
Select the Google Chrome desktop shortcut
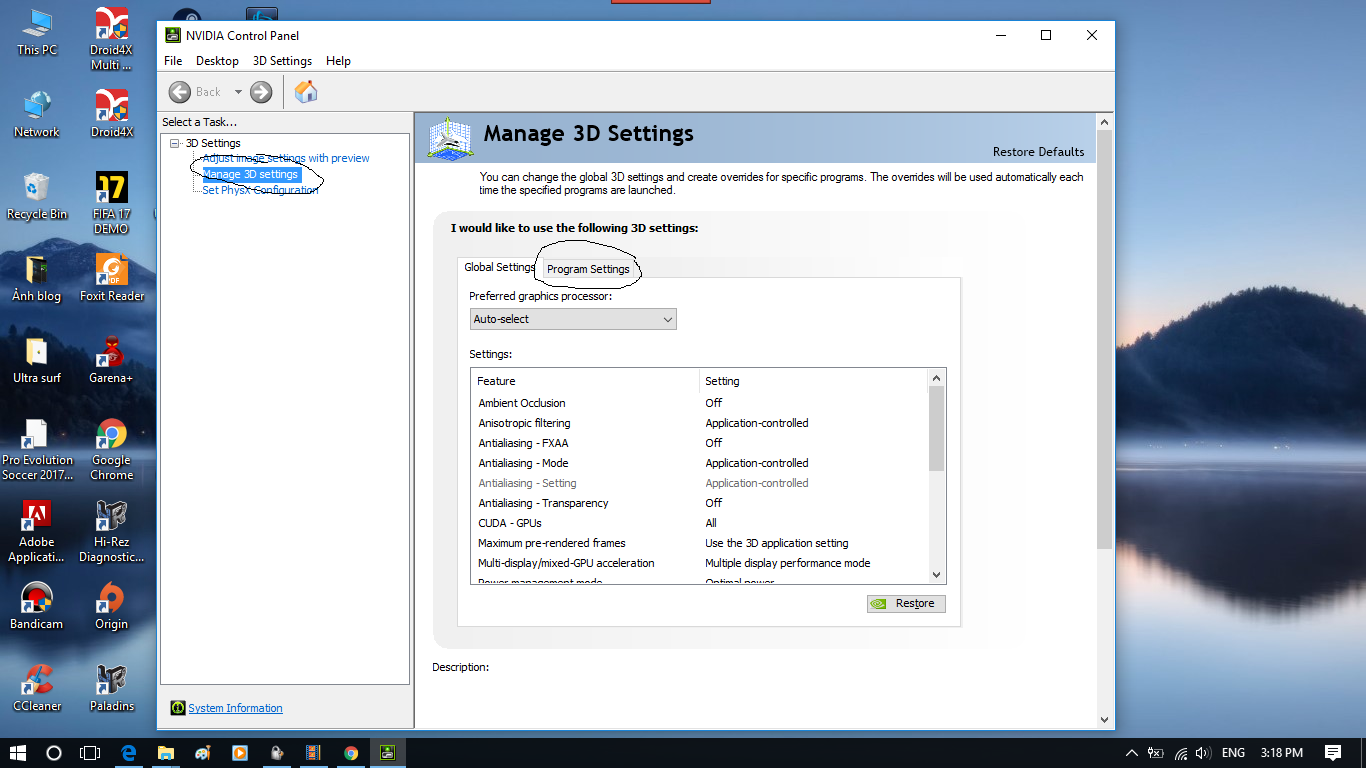111,450
